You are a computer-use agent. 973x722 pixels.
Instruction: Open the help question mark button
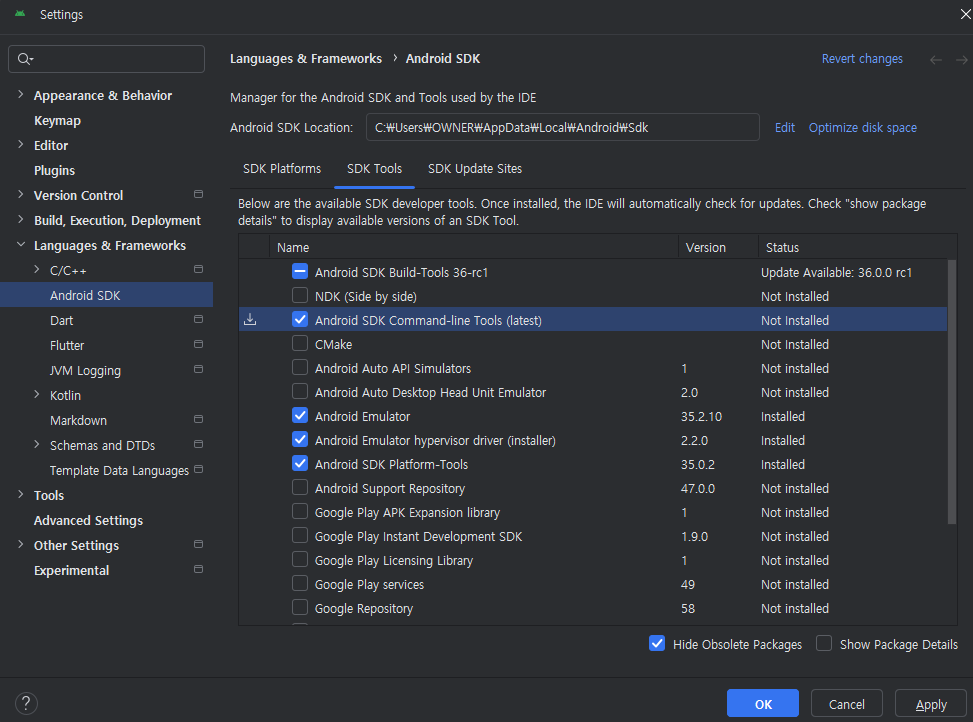pos(26,703)
